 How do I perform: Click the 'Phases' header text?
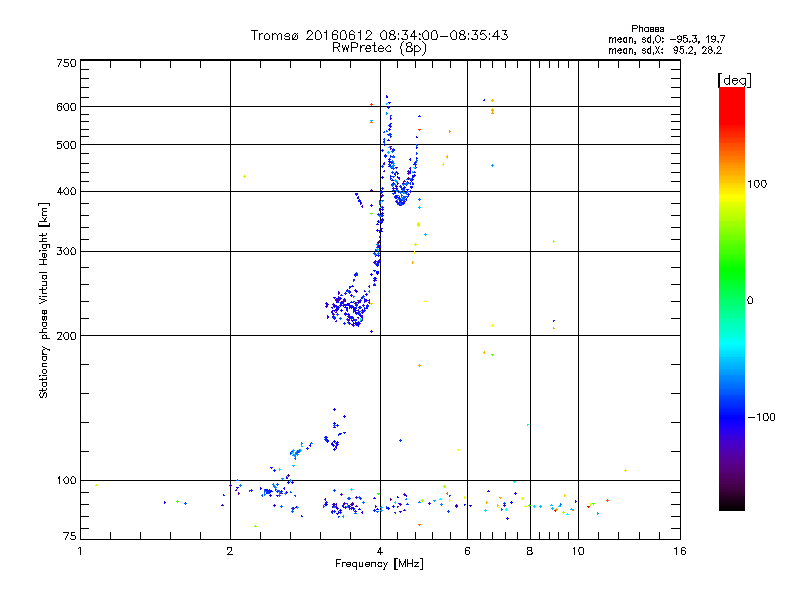[x=647, y=29]
